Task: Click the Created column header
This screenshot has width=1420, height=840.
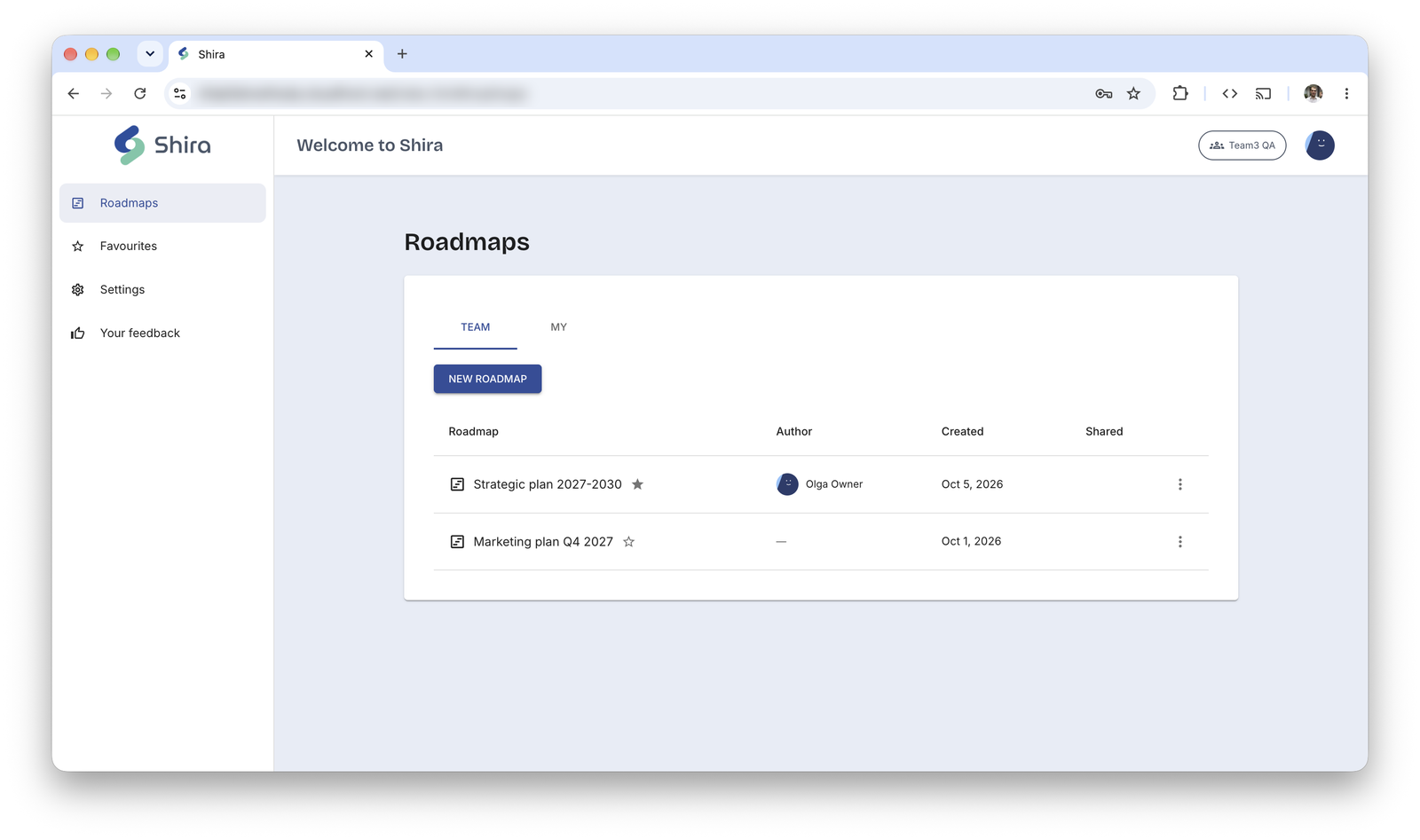Action: coord(962,432)
